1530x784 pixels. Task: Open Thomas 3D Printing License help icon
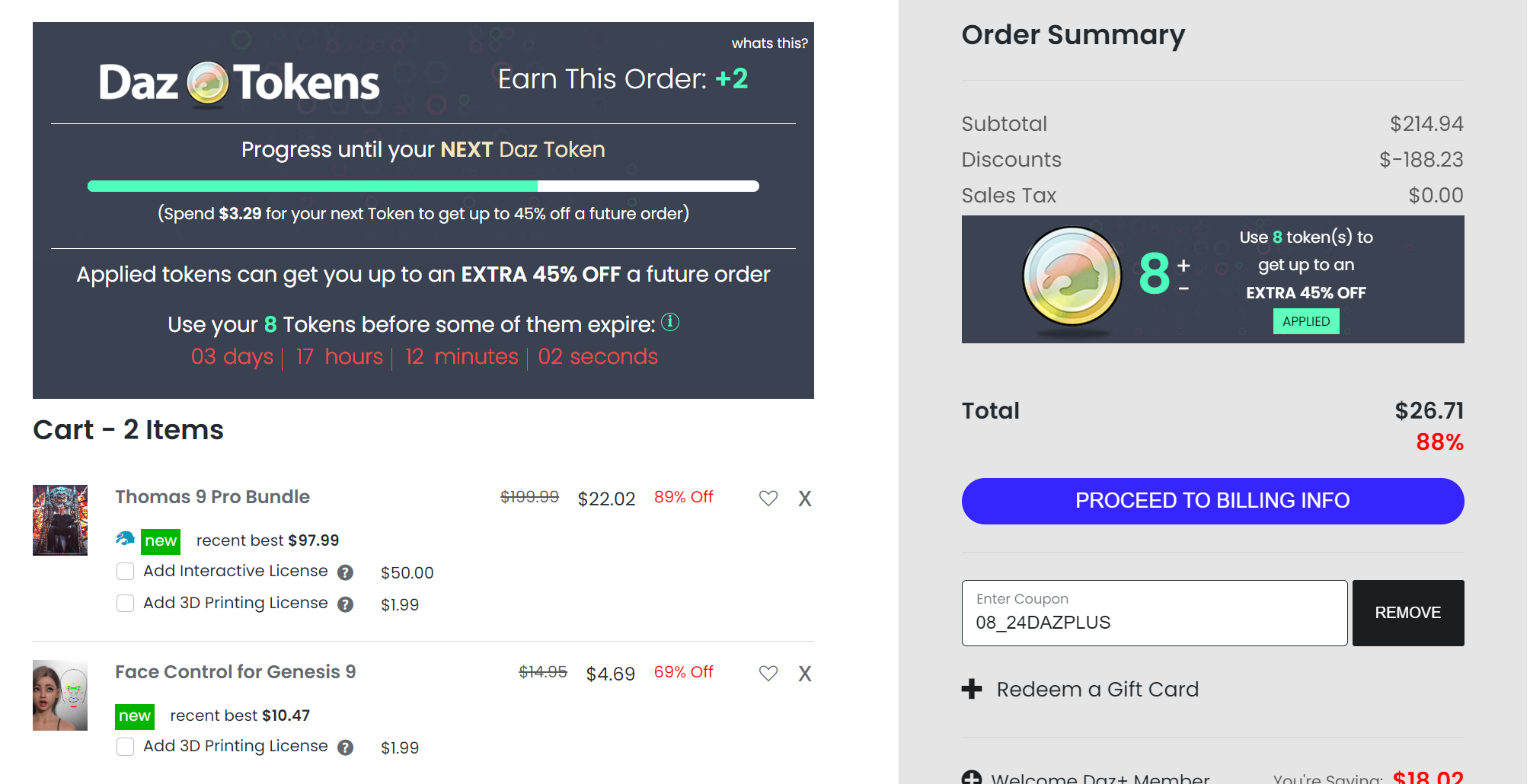pos(346,604)
